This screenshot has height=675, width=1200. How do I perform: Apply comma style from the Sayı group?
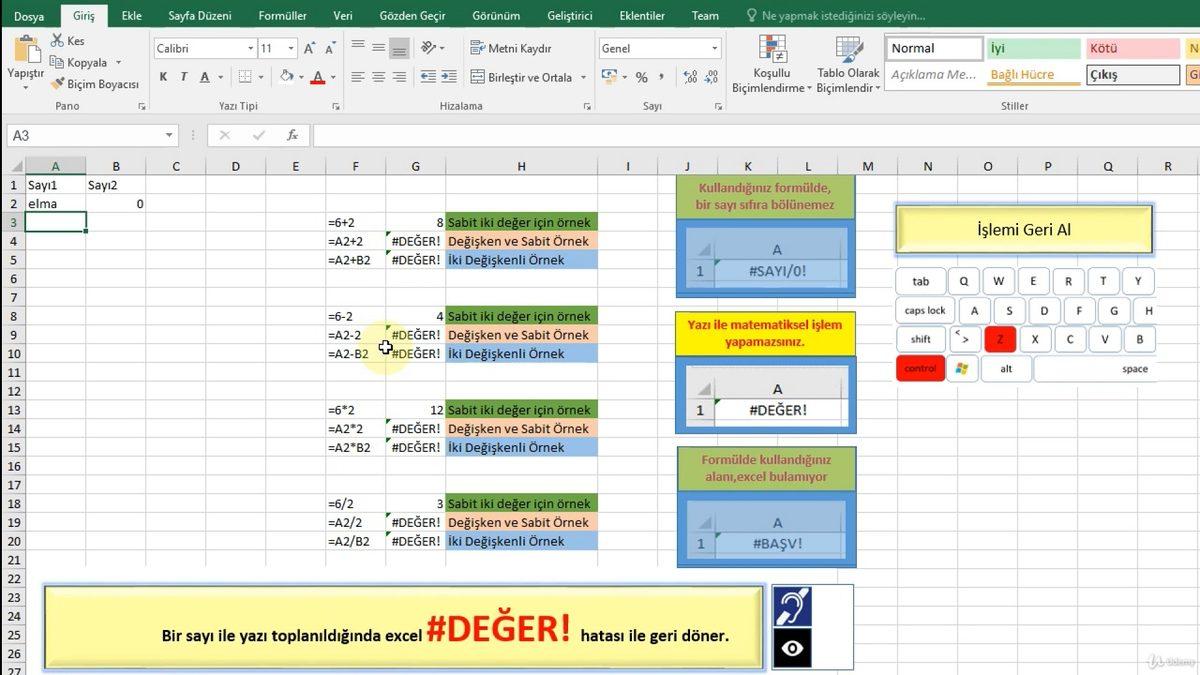click(x=658, y=76)
